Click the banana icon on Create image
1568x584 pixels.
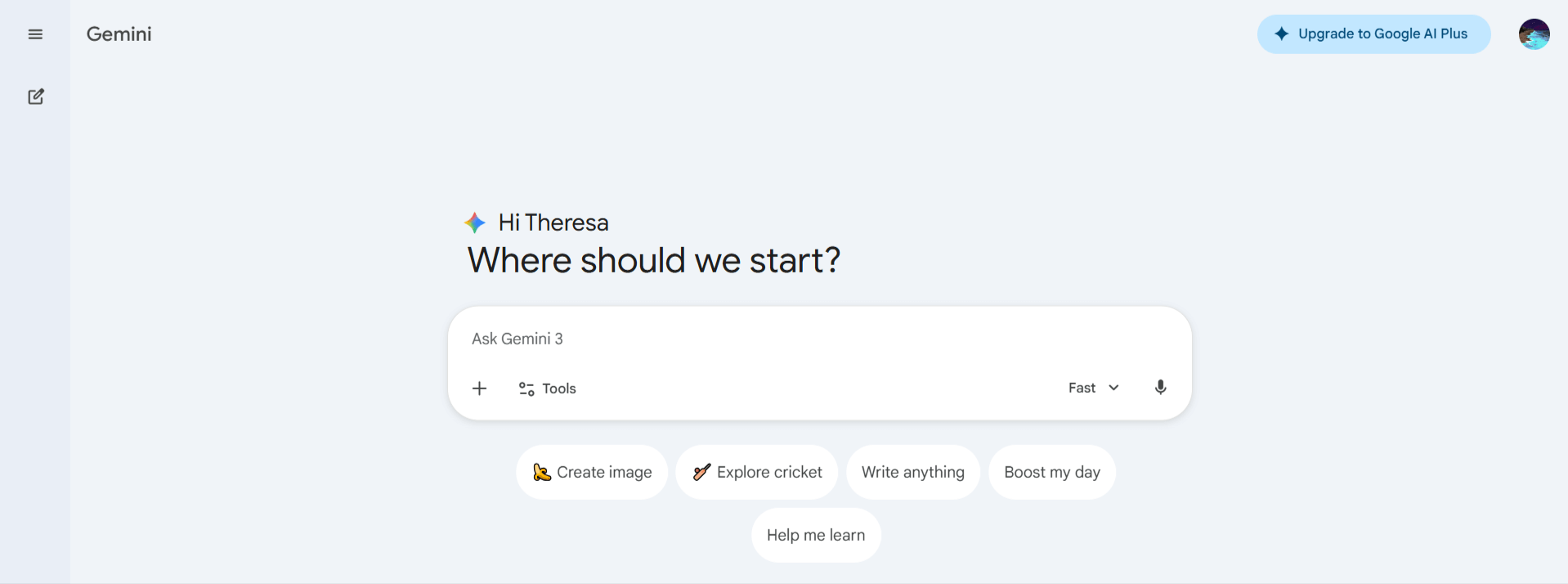(541, 472)
